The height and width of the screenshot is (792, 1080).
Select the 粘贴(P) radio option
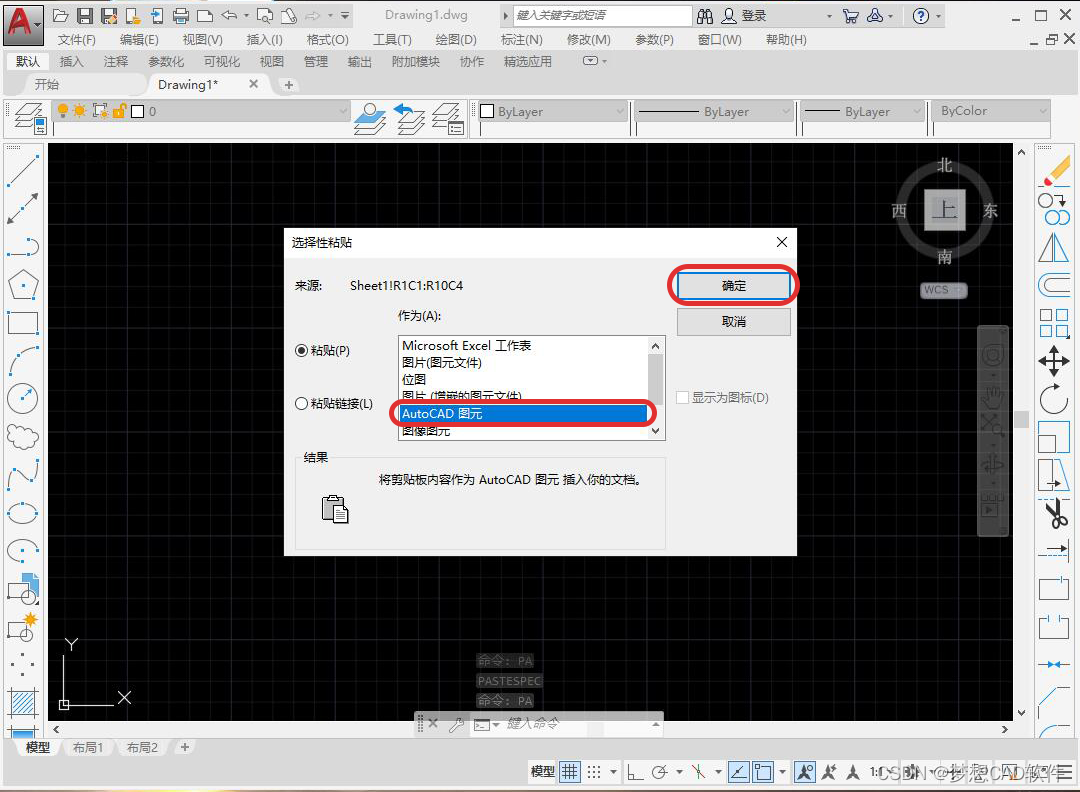(322, 351)
